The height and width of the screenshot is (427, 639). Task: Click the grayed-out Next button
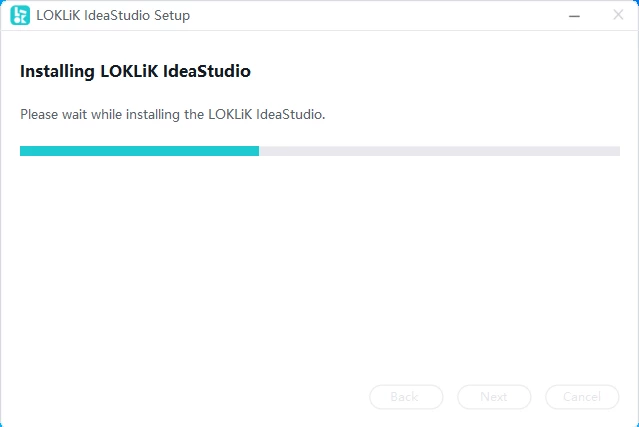[x=494, y=397]
